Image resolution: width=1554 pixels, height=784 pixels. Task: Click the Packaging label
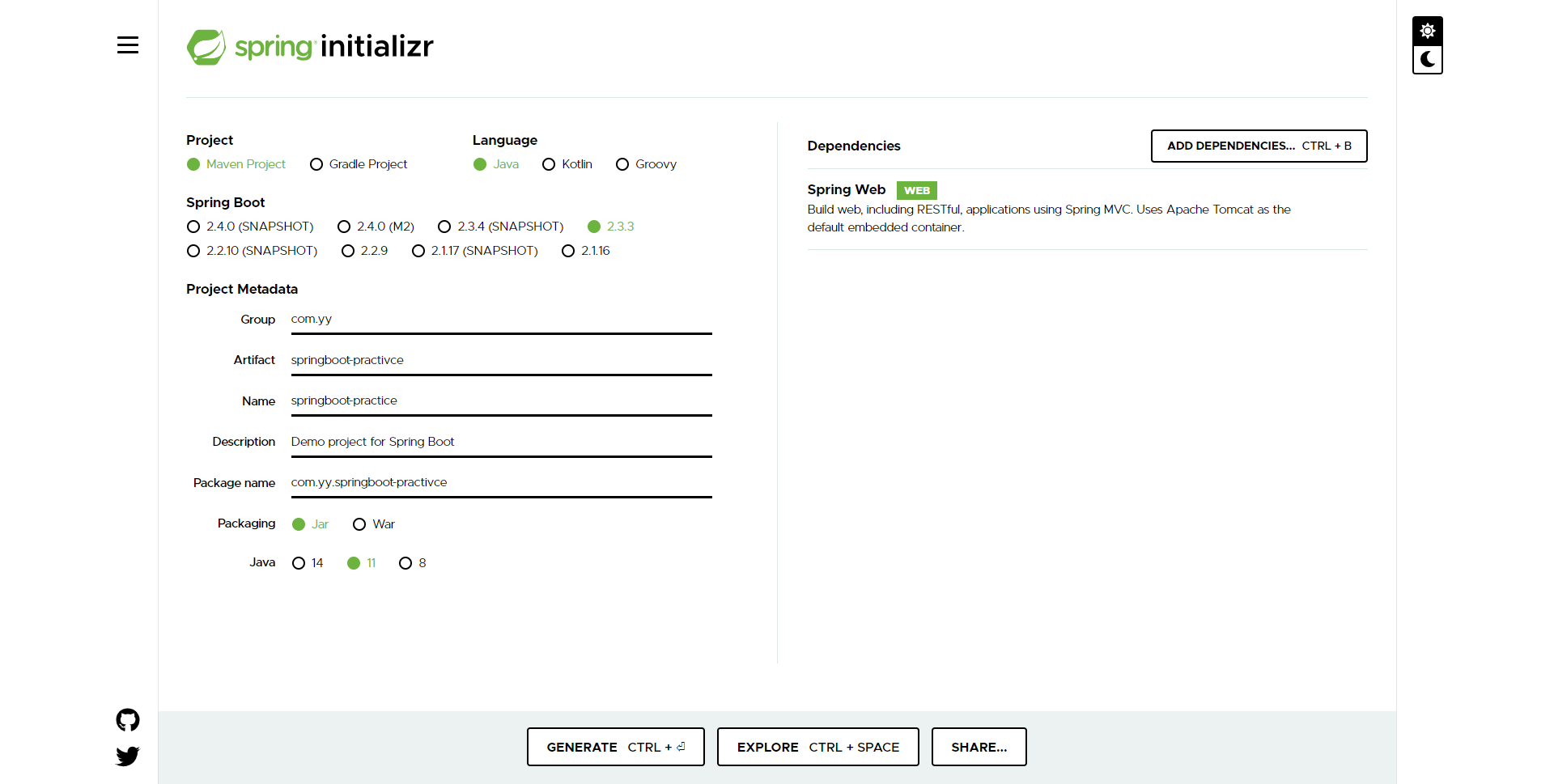246,523
